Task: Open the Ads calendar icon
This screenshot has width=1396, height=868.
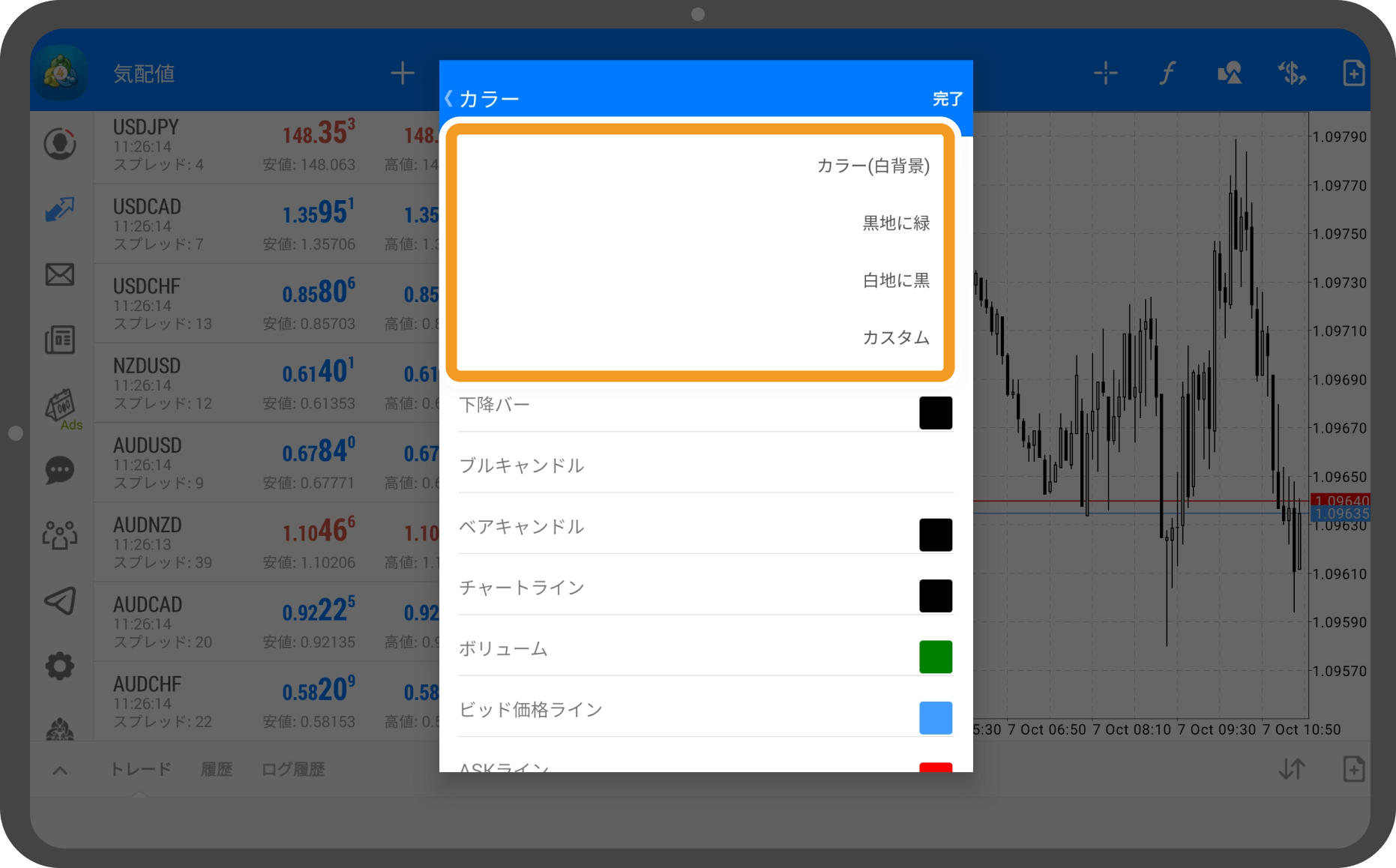Action: (61, 409)
